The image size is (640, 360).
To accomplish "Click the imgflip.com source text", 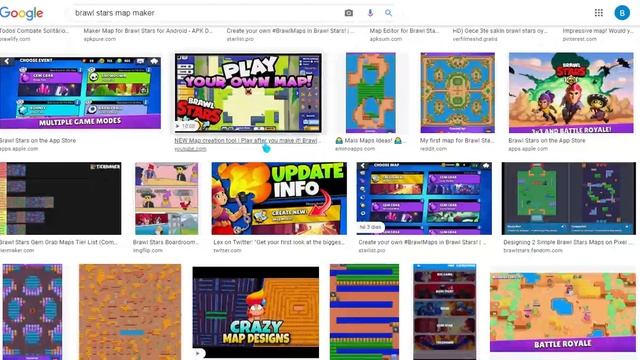I will tap(147, 251).
